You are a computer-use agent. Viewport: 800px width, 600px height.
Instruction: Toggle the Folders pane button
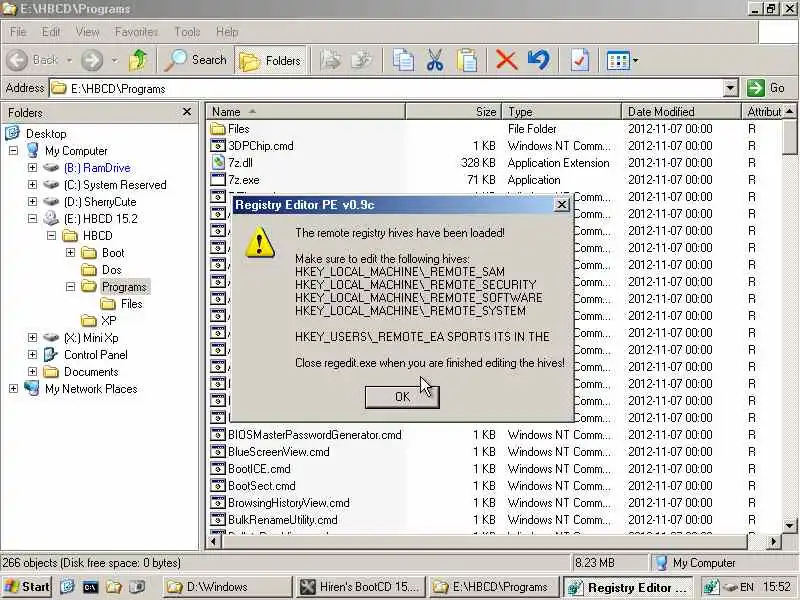tap(270, 61)
